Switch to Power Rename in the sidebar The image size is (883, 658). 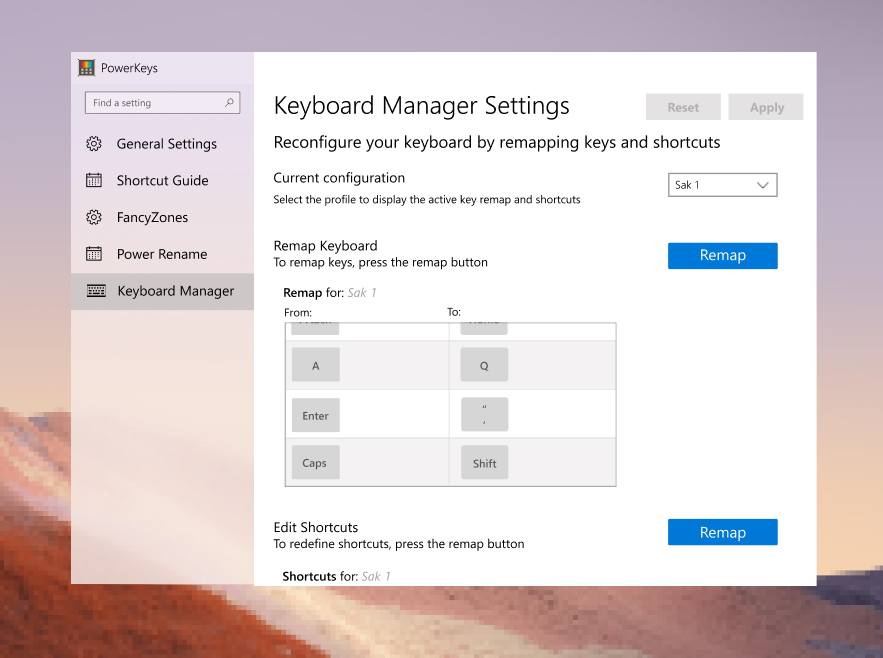160,254
